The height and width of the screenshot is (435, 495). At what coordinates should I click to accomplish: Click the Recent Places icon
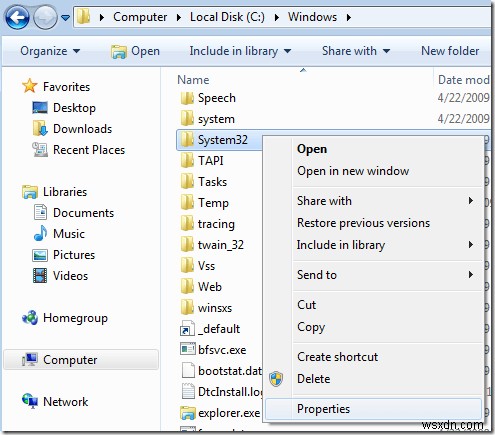(x=40, y=150)
